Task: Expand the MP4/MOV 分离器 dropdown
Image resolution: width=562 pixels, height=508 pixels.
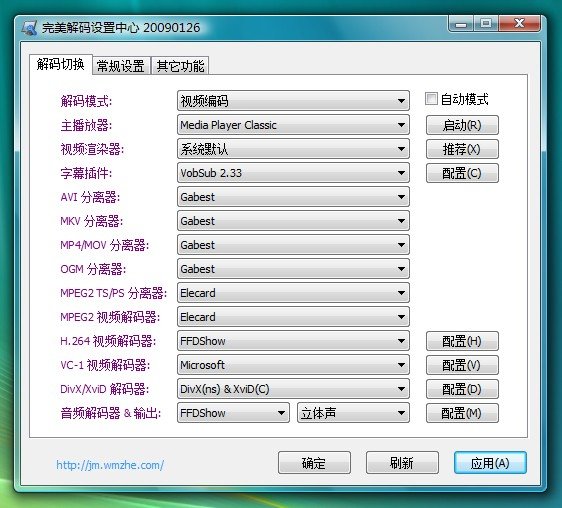Action: [293, 245]
